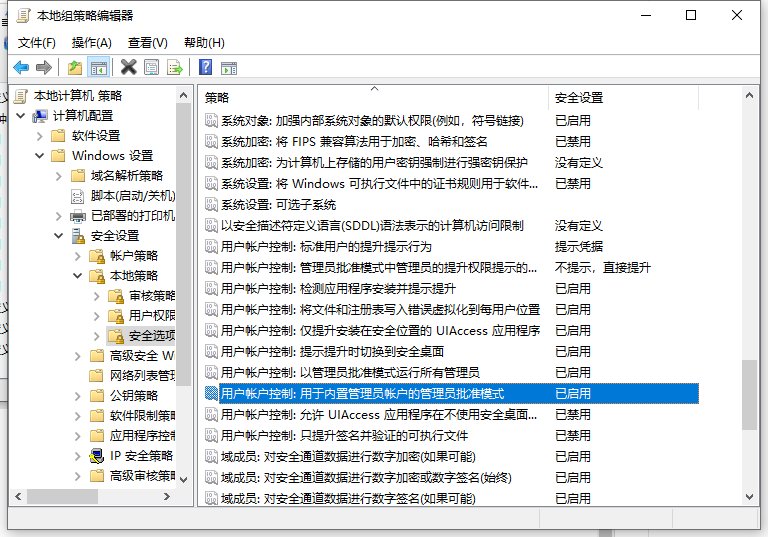Sort by the 安全设置 column header
768x537 pixels.
[x=624, y=98]
